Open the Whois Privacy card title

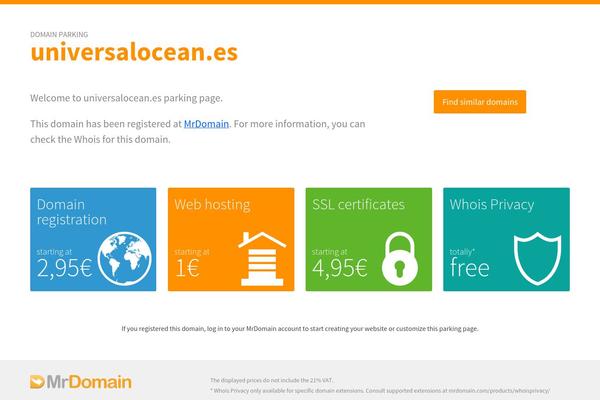click(x=492, y=204)
